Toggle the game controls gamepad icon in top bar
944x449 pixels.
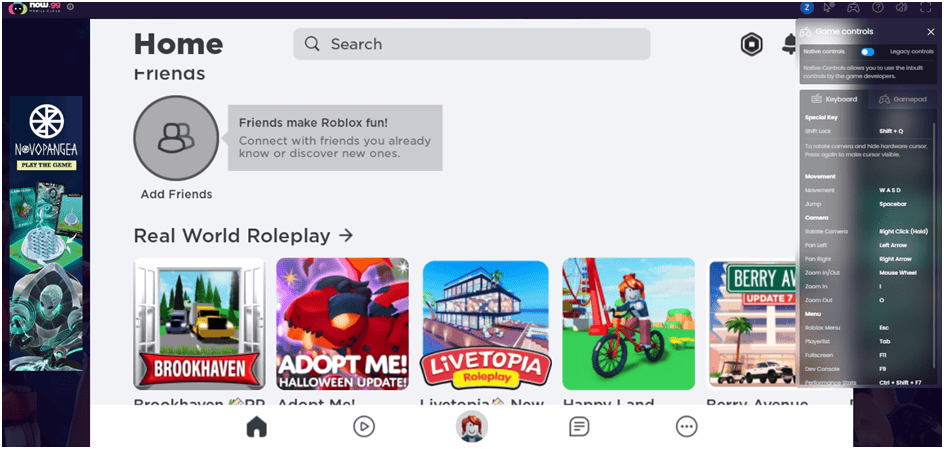point(853,7)
